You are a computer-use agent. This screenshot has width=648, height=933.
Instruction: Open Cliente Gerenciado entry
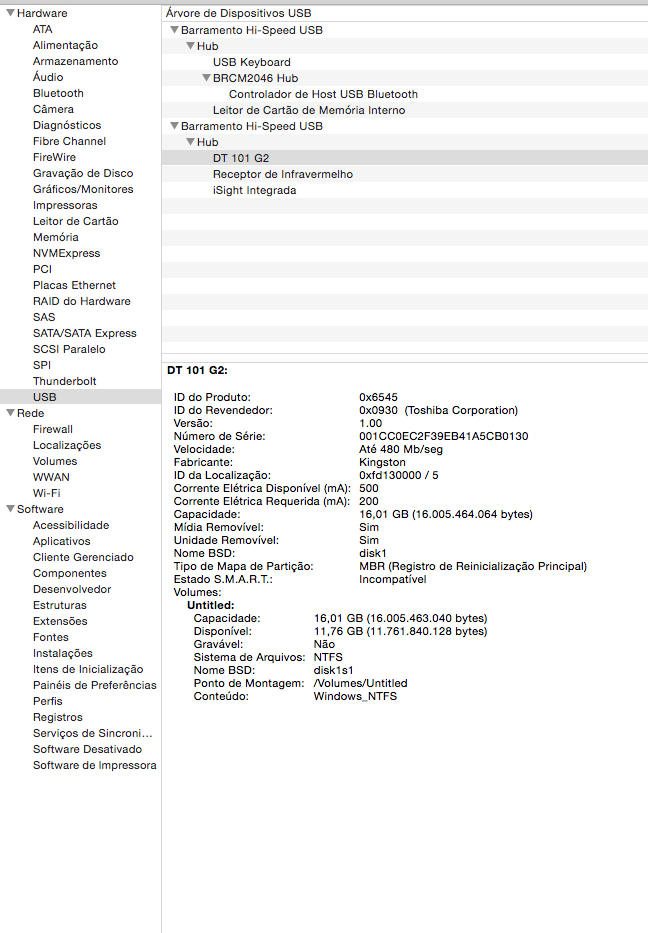click(x=83, y=558)
